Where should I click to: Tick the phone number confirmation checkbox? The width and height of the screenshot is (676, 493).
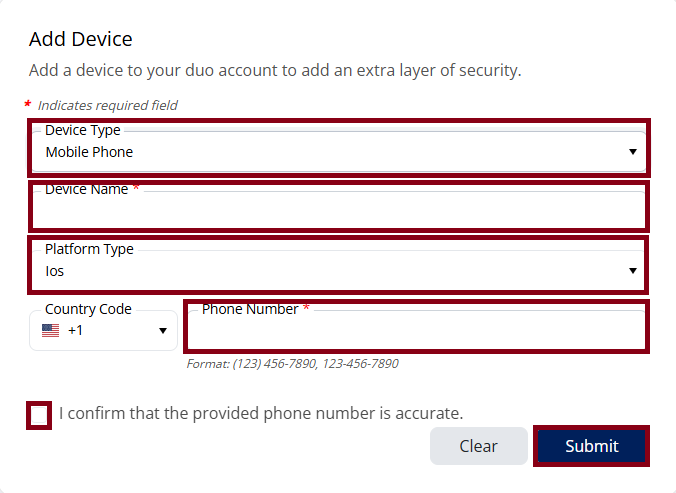39,414
